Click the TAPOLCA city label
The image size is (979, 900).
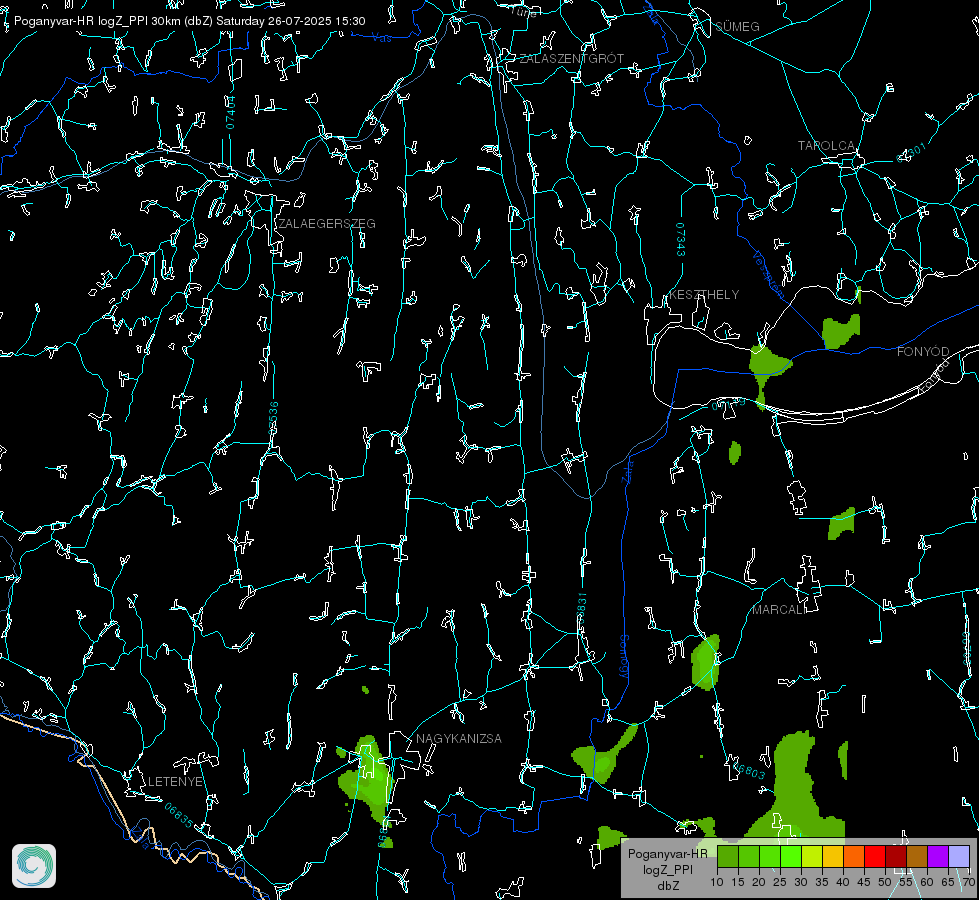827,146
